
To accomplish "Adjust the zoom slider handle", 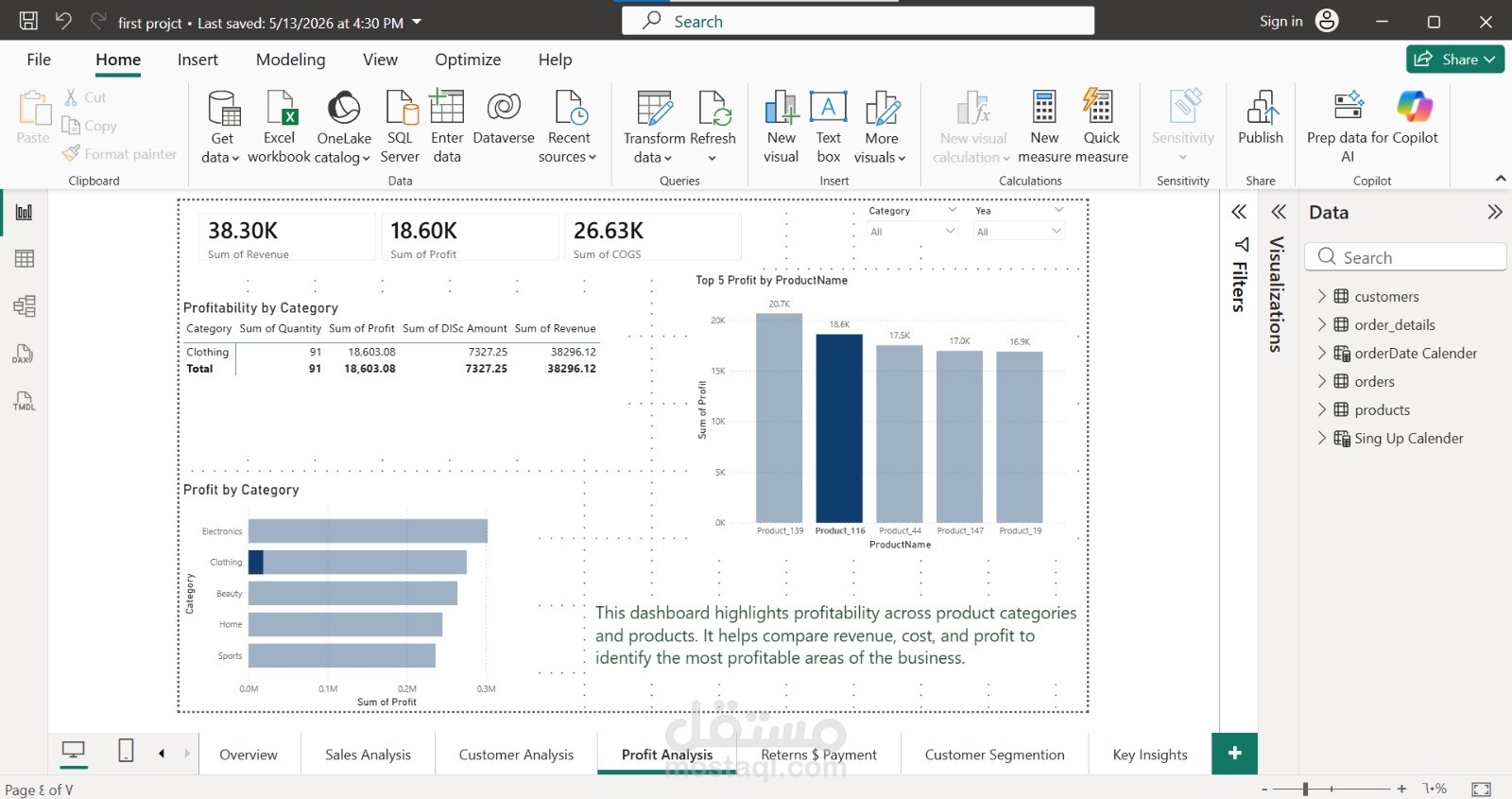I will (1305, 789).
